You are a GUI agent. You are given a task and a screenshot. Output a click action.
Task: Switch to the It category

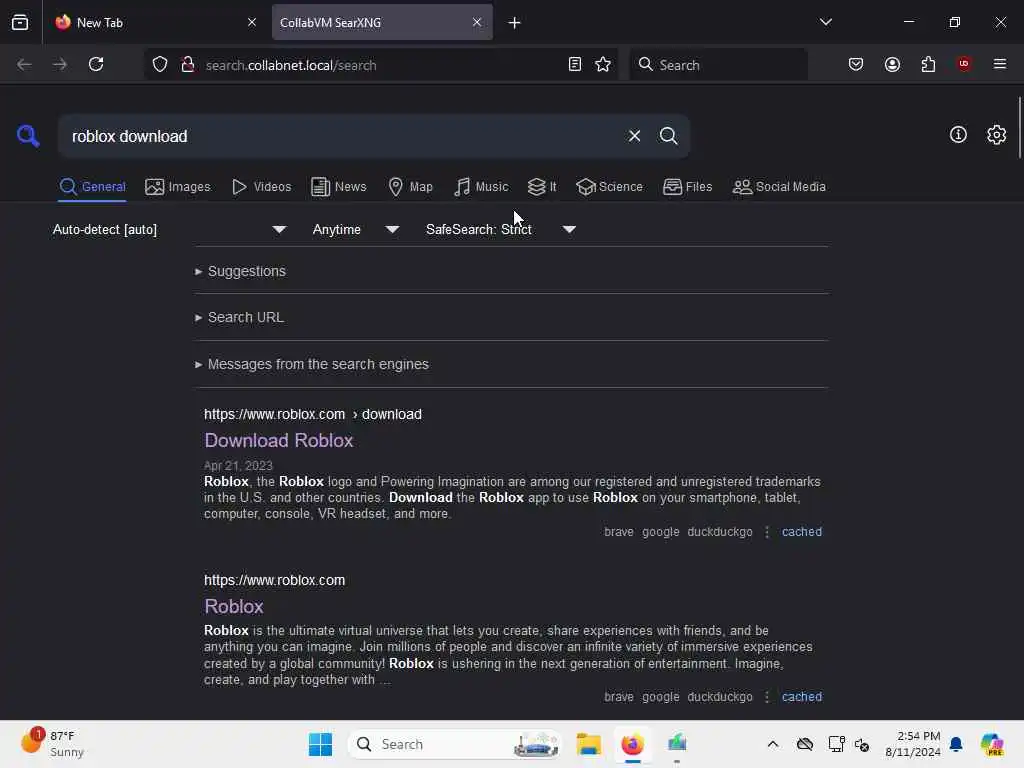pos(542,187)
